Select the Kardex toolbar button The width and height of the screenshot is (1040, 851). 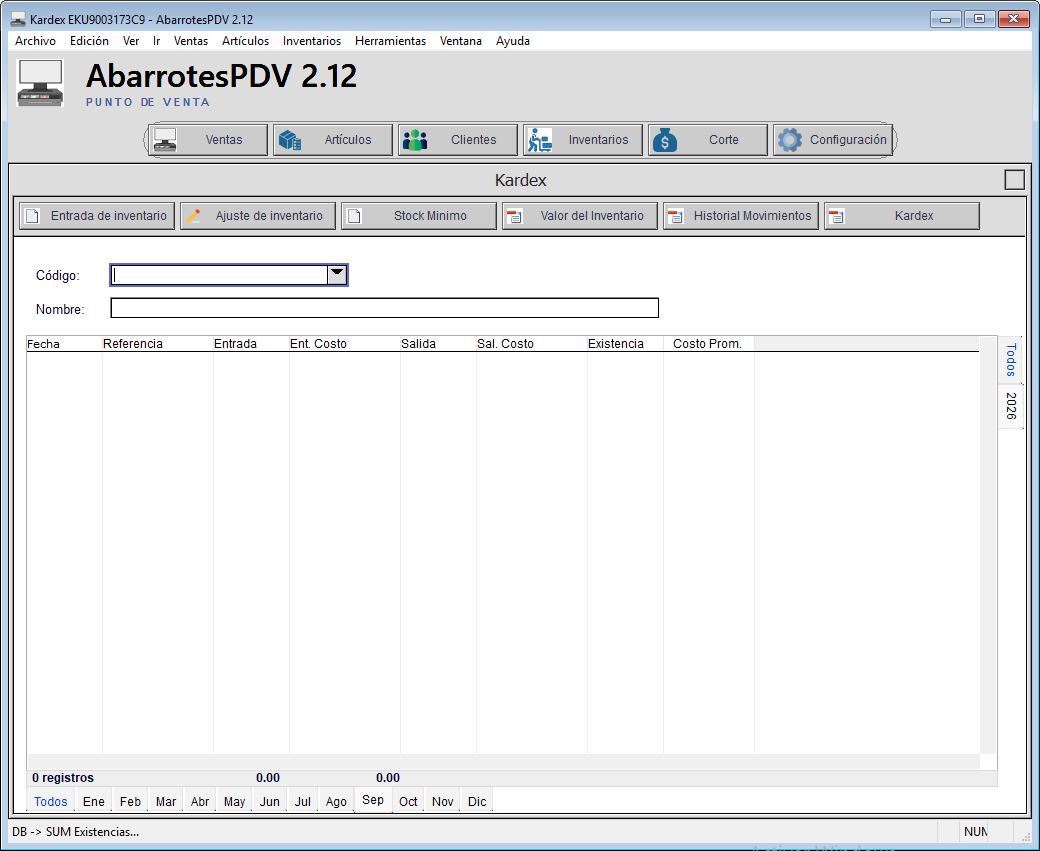pyautogui.click(x=901, y=216)
